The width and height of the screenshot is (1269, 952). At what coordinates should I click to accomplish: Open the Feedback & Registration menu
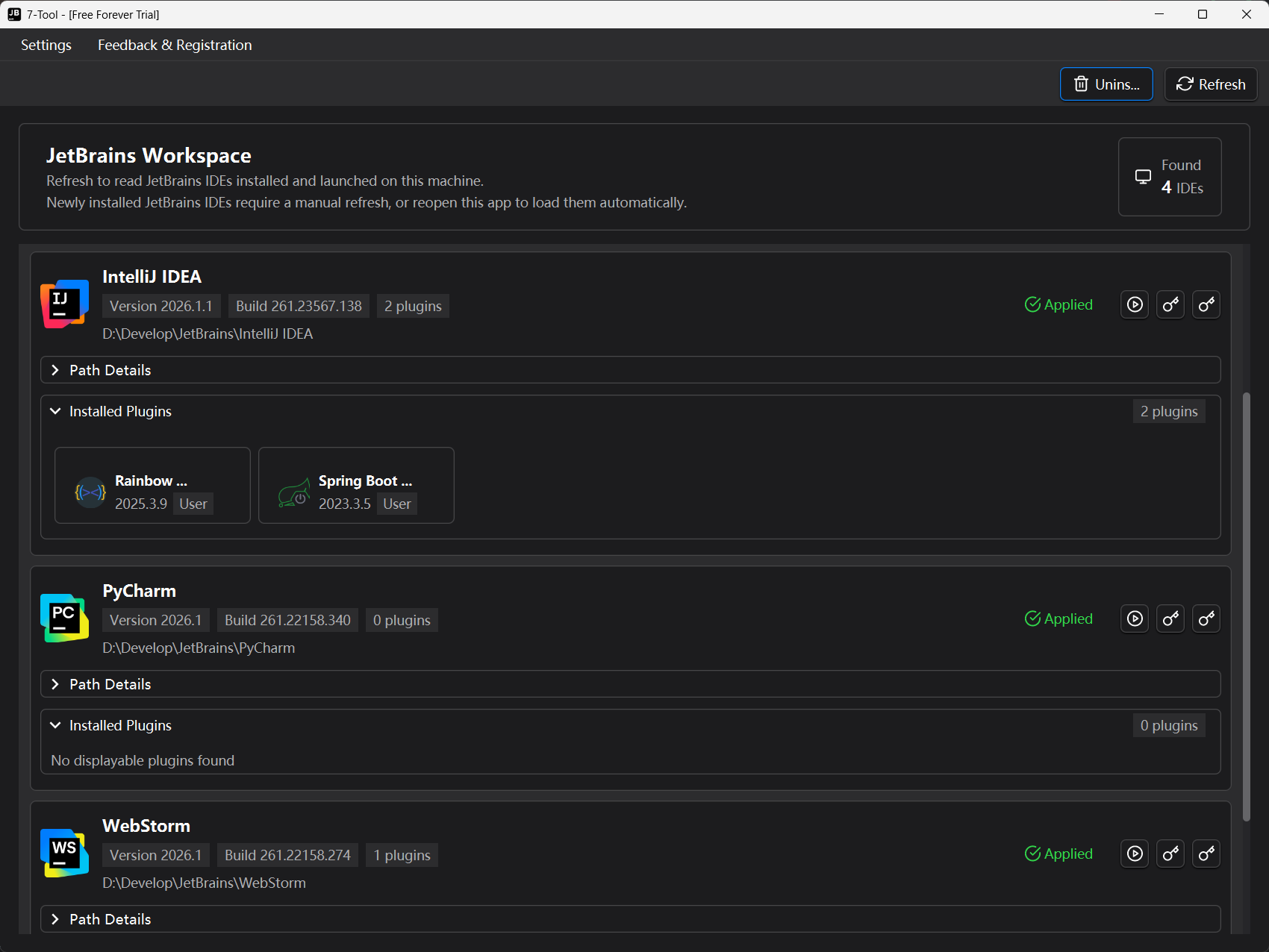tap(175, 45)
